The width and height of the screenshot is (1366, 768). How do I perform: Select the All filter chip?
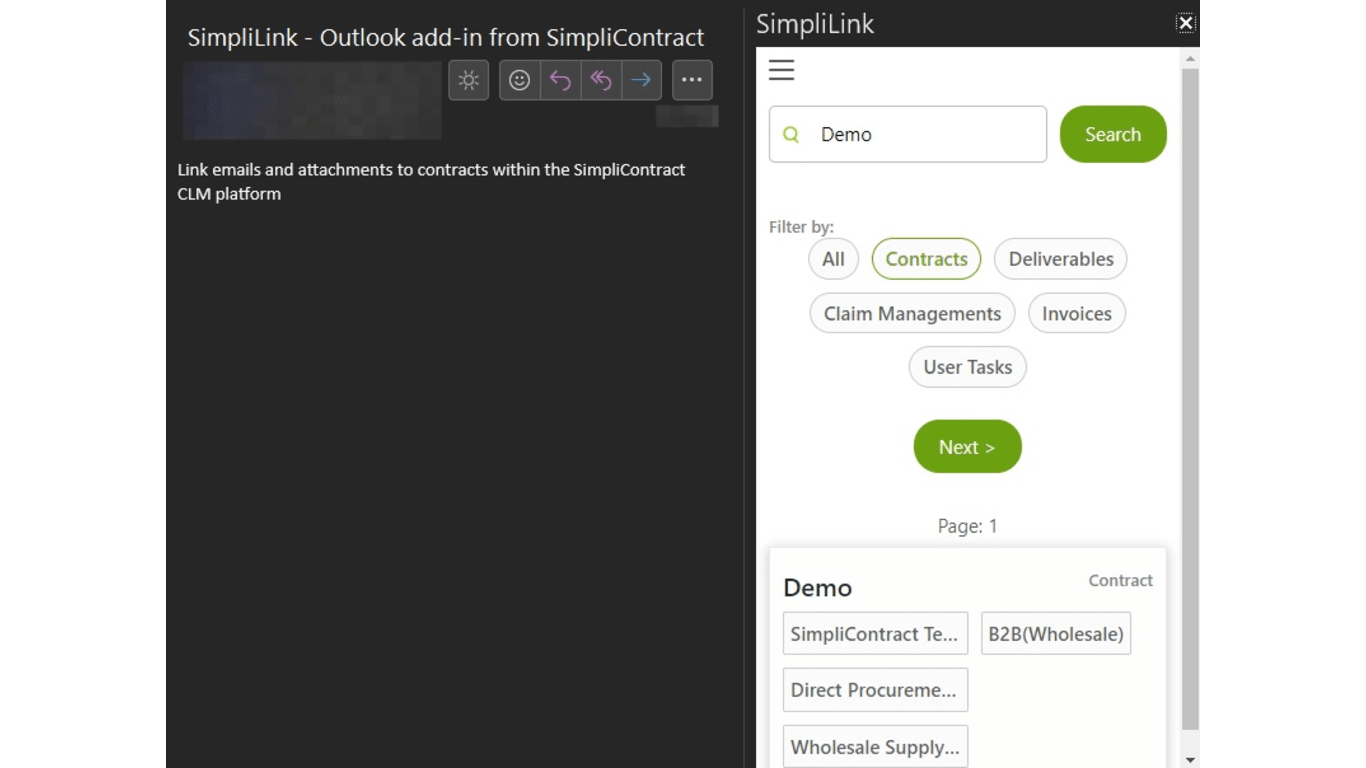pos(833,259)
